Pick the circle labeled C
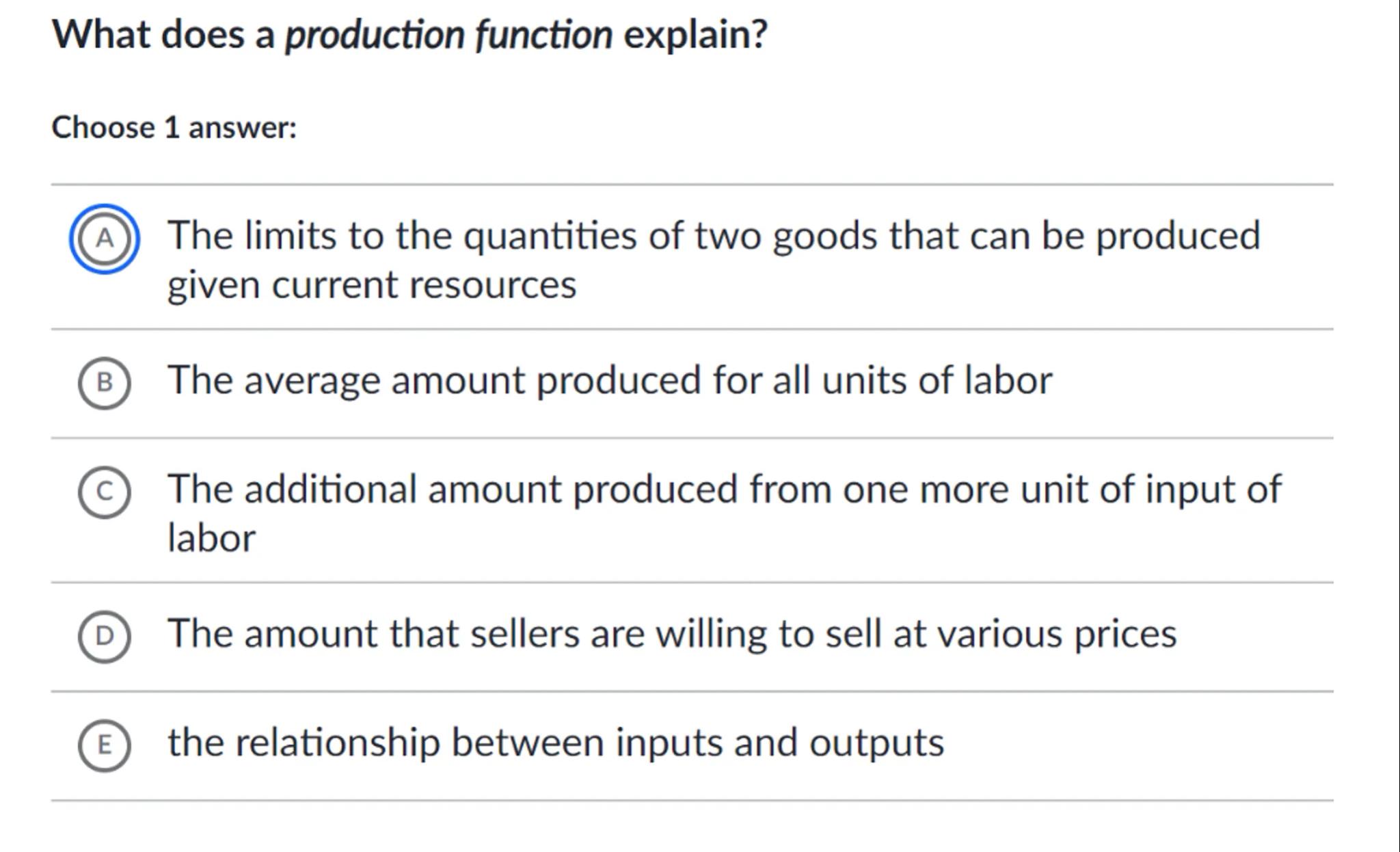This screenshot has width=1400, height=852. (104, 492)
